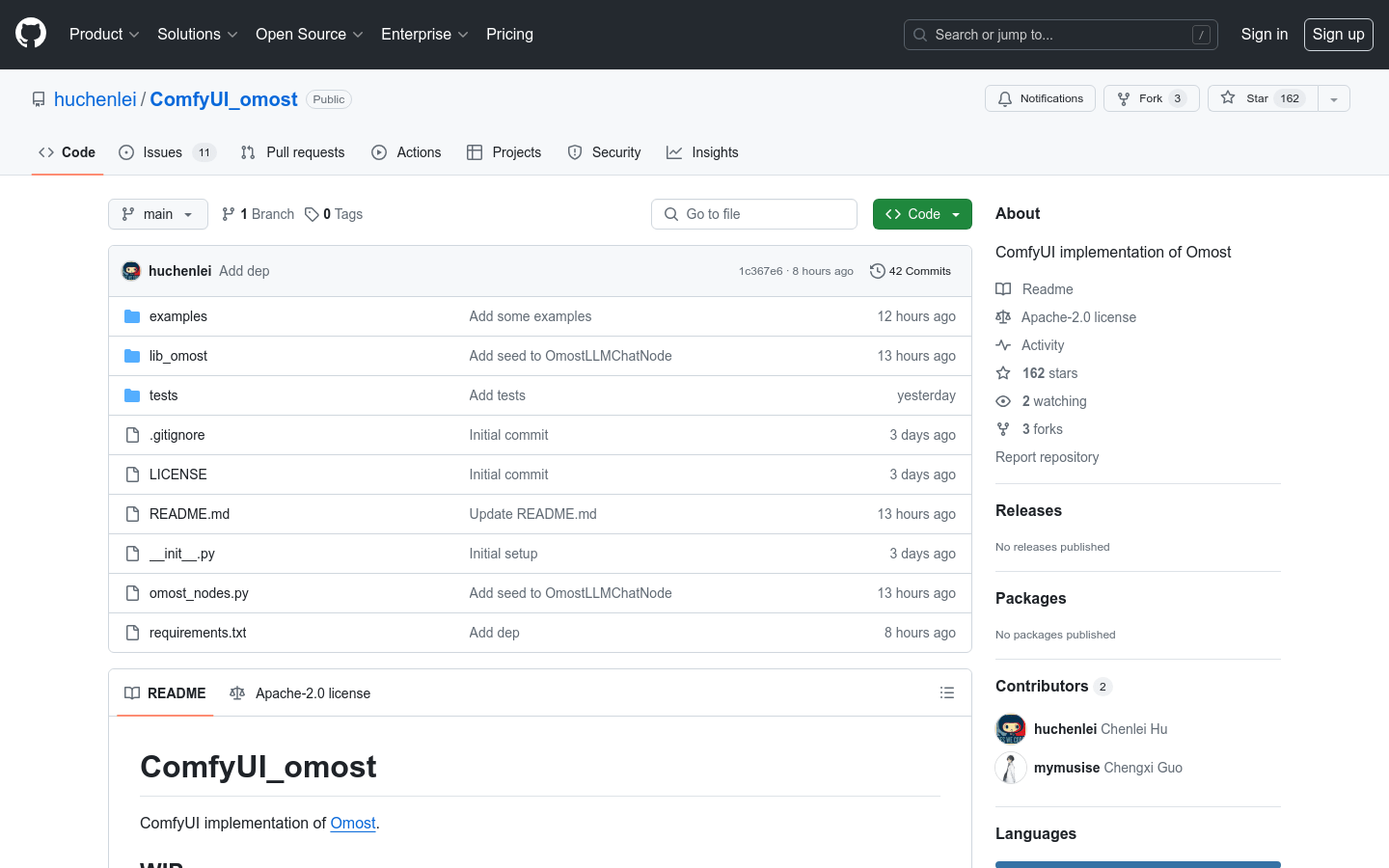
Task: Switch to the Issues tab
Action: coord(162,152)
